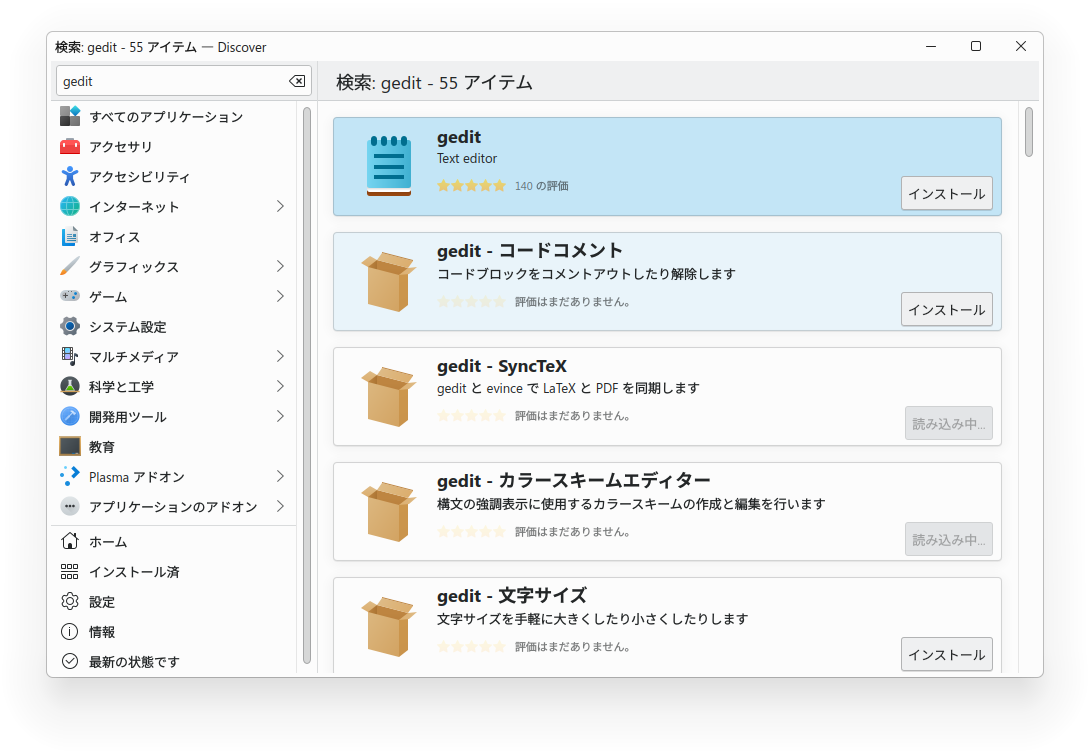Screen dimensions: 1090x753
Task: Click the 設定 gear icon at bottom
Action: point(70,601)
